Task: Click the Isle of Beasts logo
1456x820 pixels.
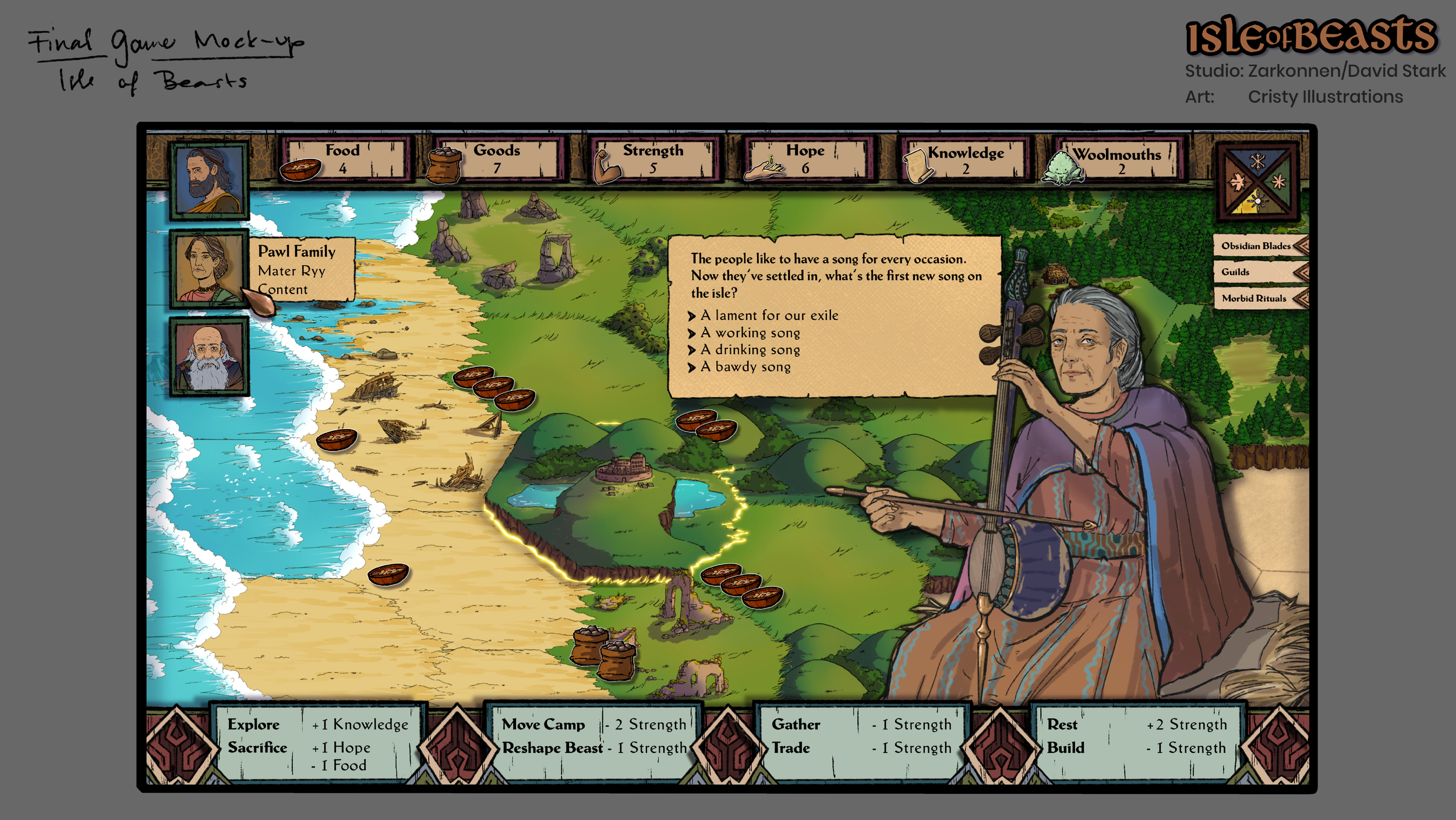Action: [1312, 35]
